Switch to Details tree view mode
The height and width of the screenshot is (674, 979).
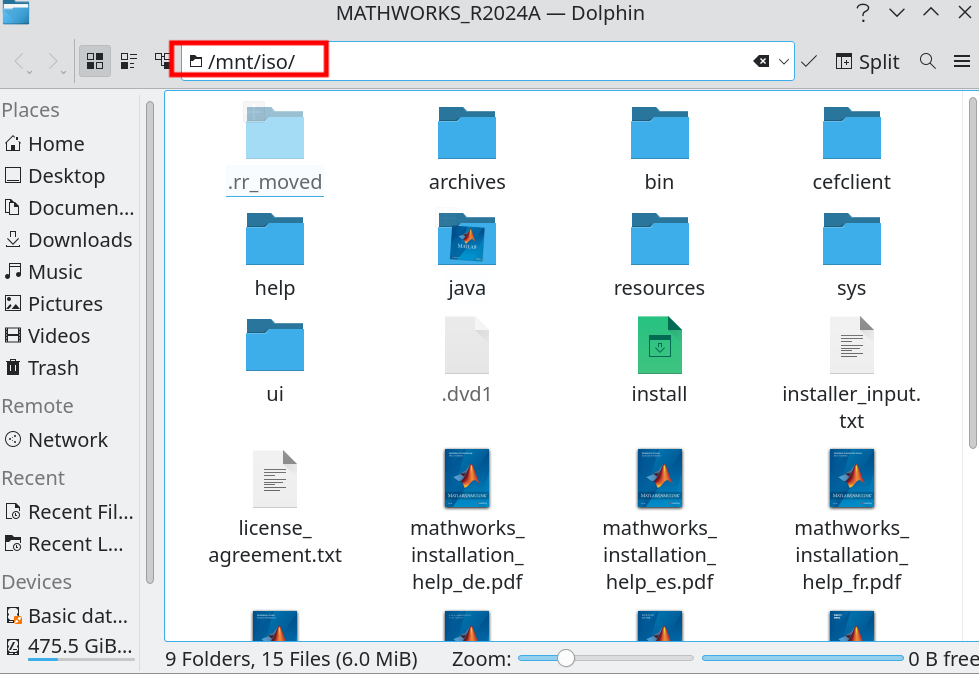pos(162,61)
